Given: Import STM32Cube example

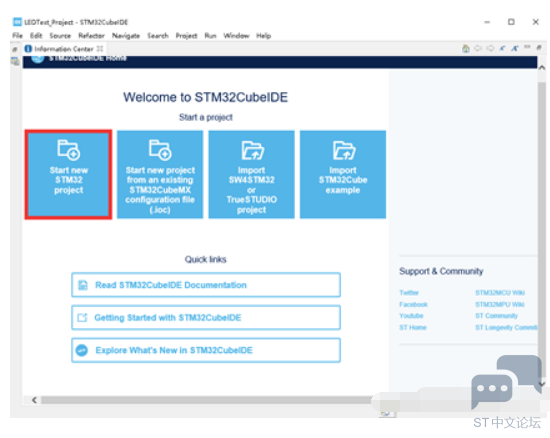Looking at the screenshot, I should (x=343, y=175).
